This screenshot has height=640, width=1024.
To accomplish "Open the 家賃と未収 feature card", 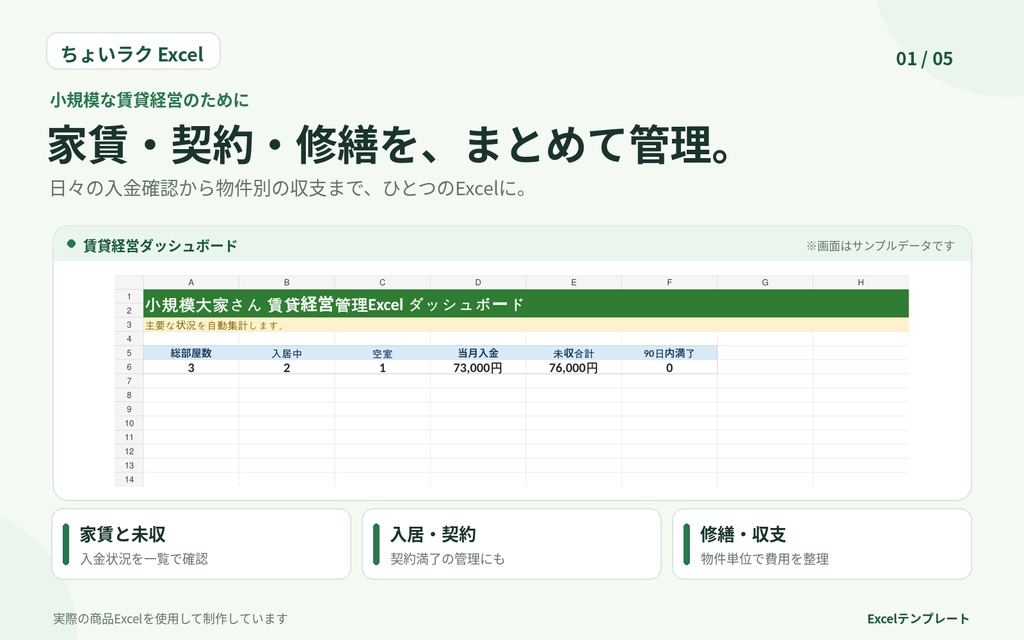I will [201, 544].
